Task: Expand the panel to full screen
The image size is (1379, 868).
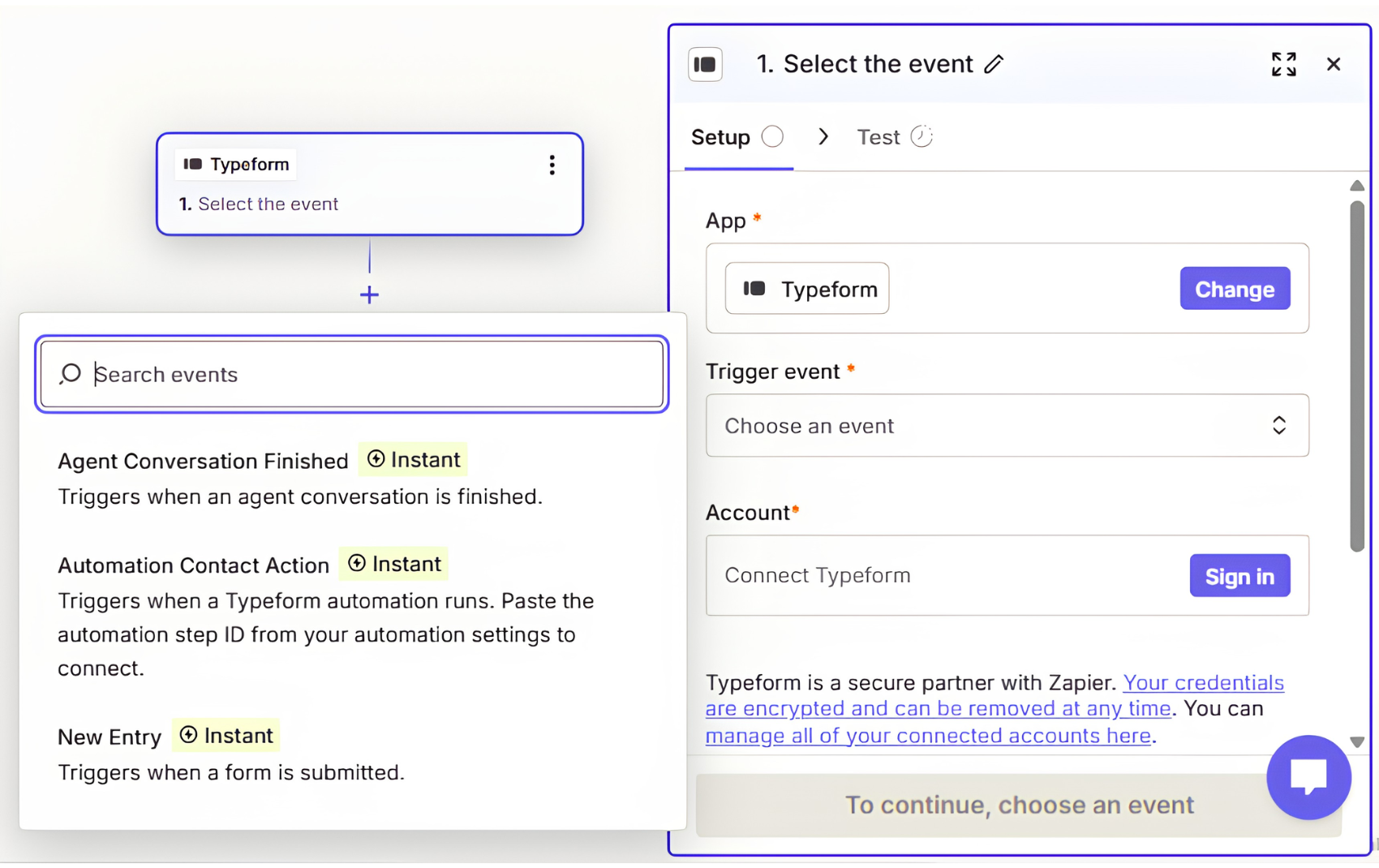Action: pos(1283,64)
